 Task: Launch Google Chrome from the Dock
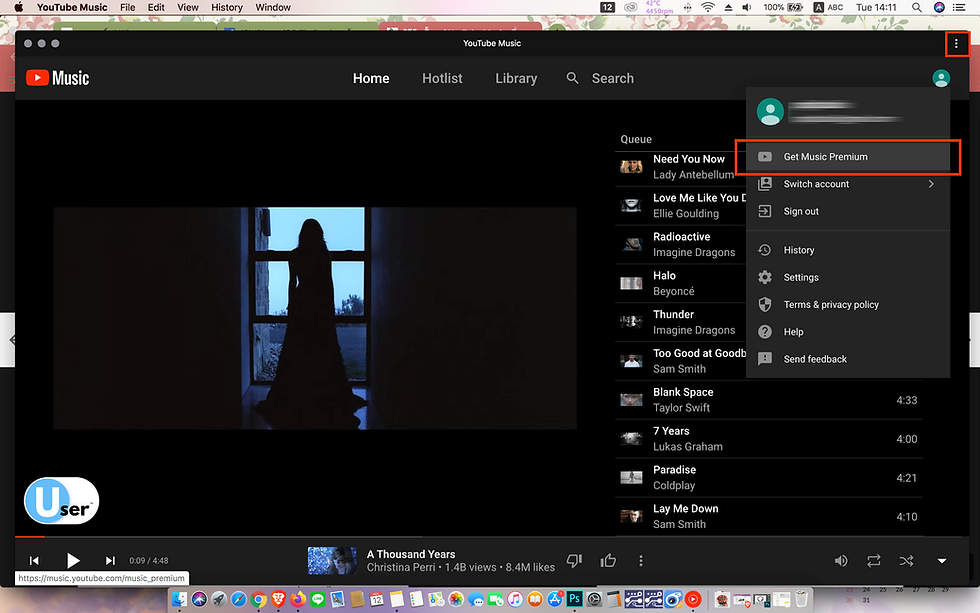click(x=258, y=600)
